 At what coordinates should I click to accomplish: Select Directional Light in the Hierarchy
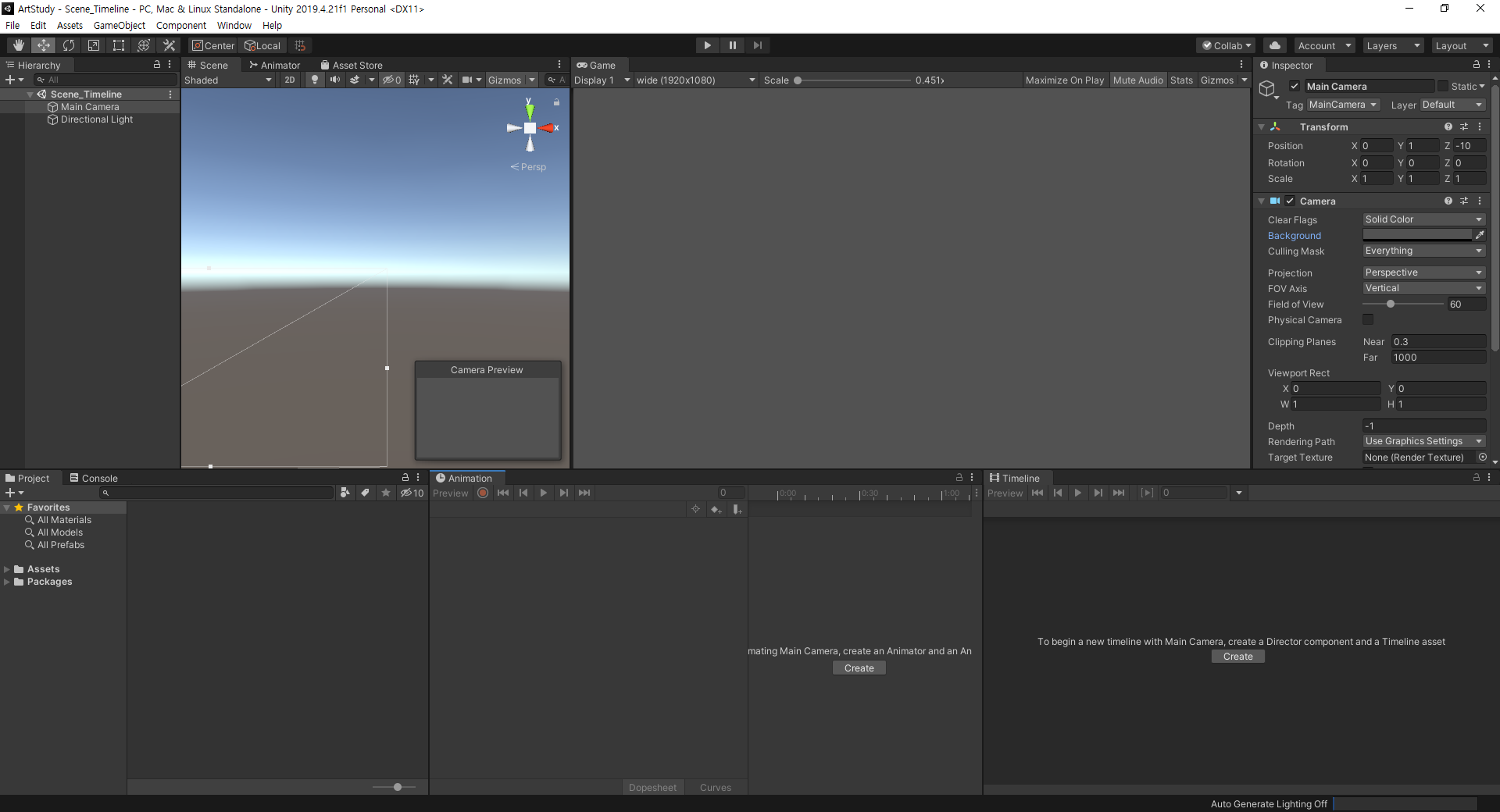97,119
